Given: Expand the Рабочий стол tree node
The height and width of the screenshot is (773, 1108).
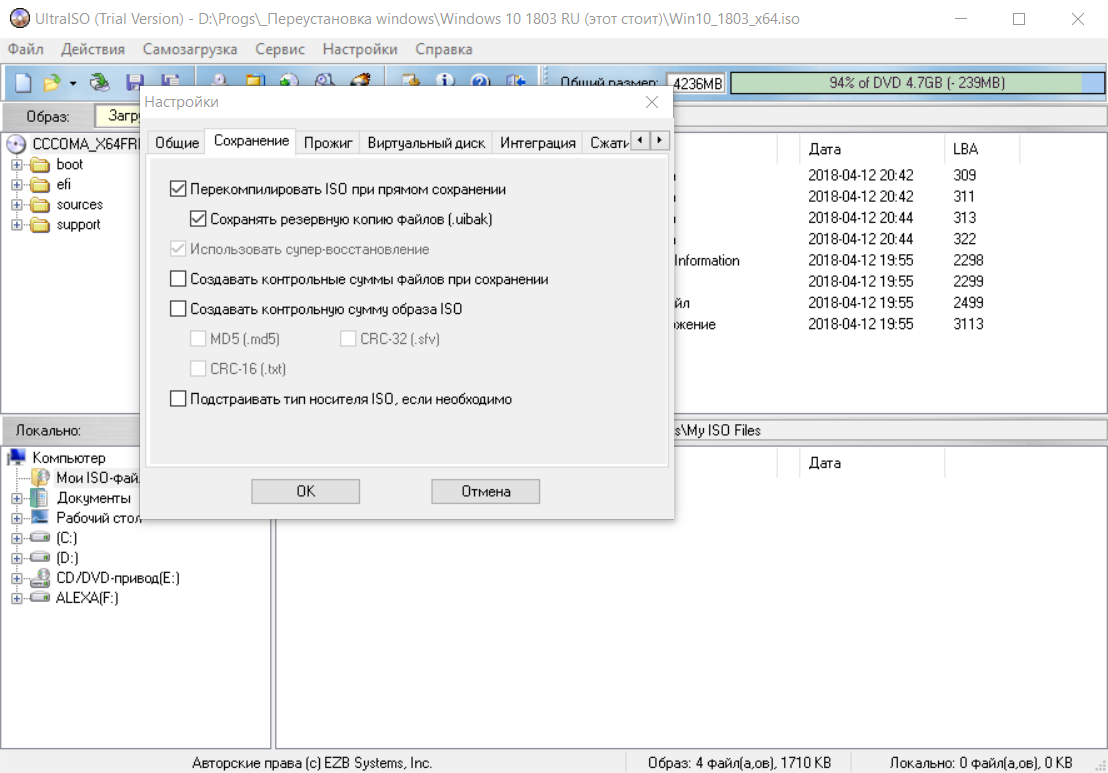Looking at the screenshot, I should pos(17,518).
